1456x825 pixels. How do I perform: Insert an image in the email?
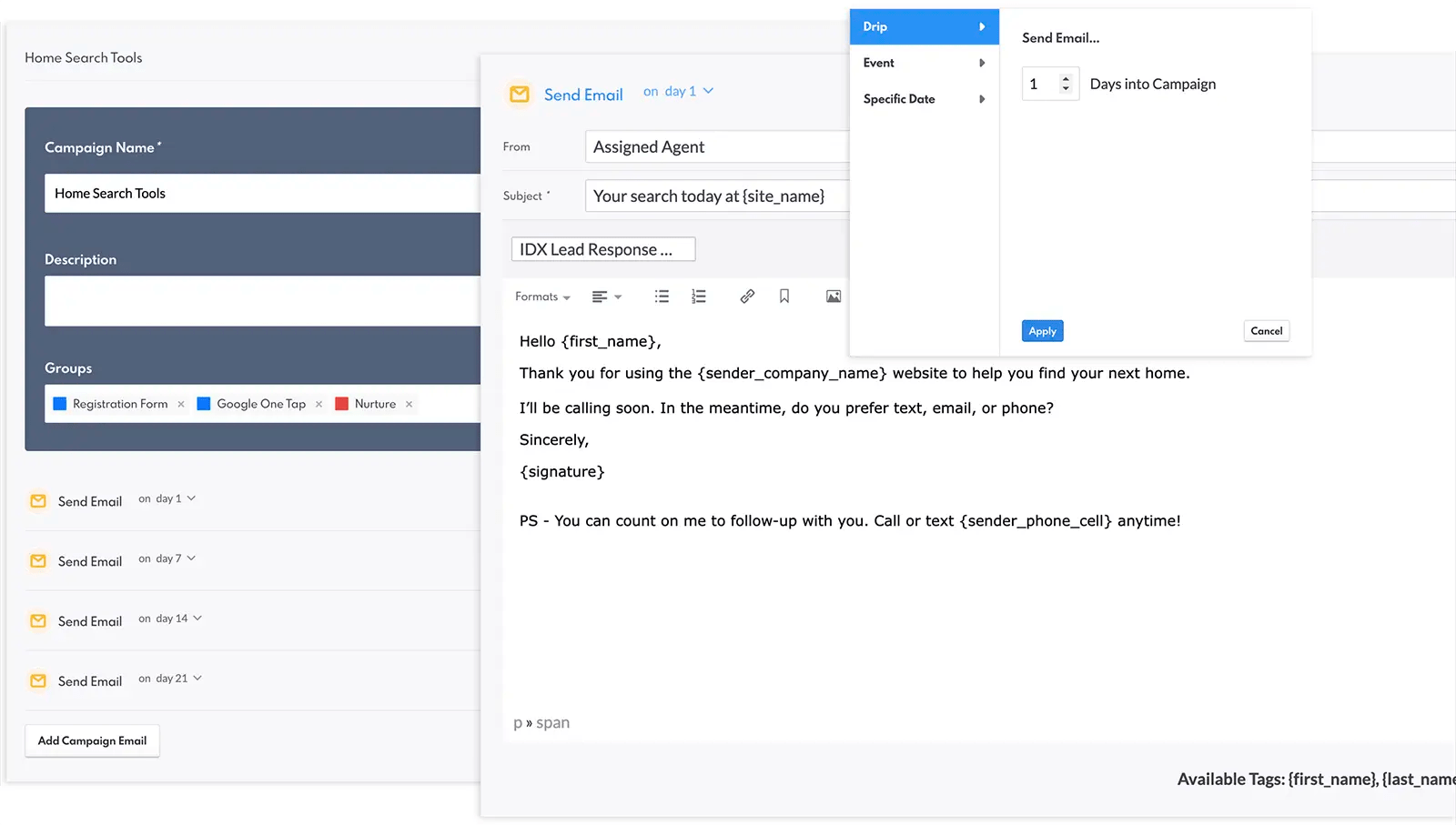pos(834,297)
